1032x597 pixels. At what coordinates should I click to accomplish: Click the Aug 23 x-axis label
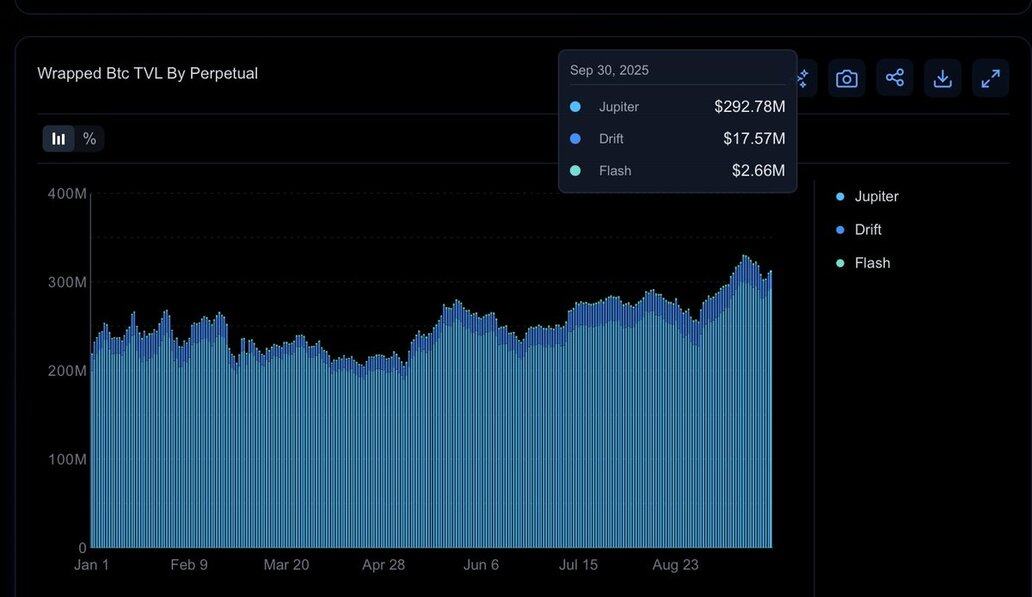click(x=676, y=565)
